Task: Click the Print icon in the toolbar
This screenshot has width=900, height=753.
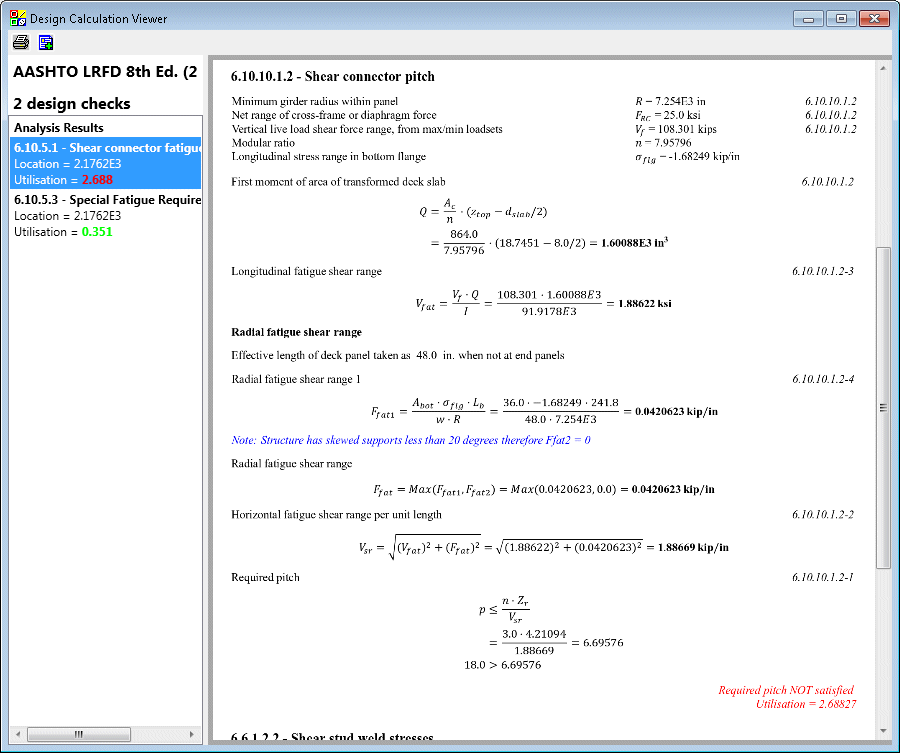Action: [x=20, y=42]
